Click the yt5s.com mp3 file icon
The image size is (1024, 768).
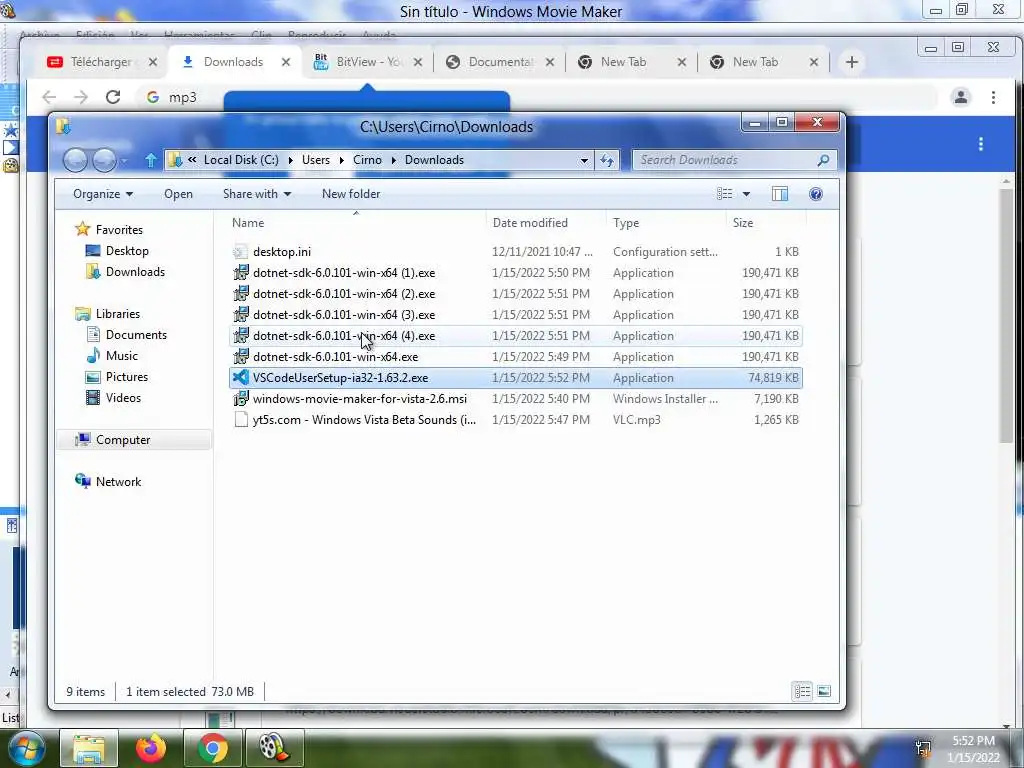click(x=241, y=419)
